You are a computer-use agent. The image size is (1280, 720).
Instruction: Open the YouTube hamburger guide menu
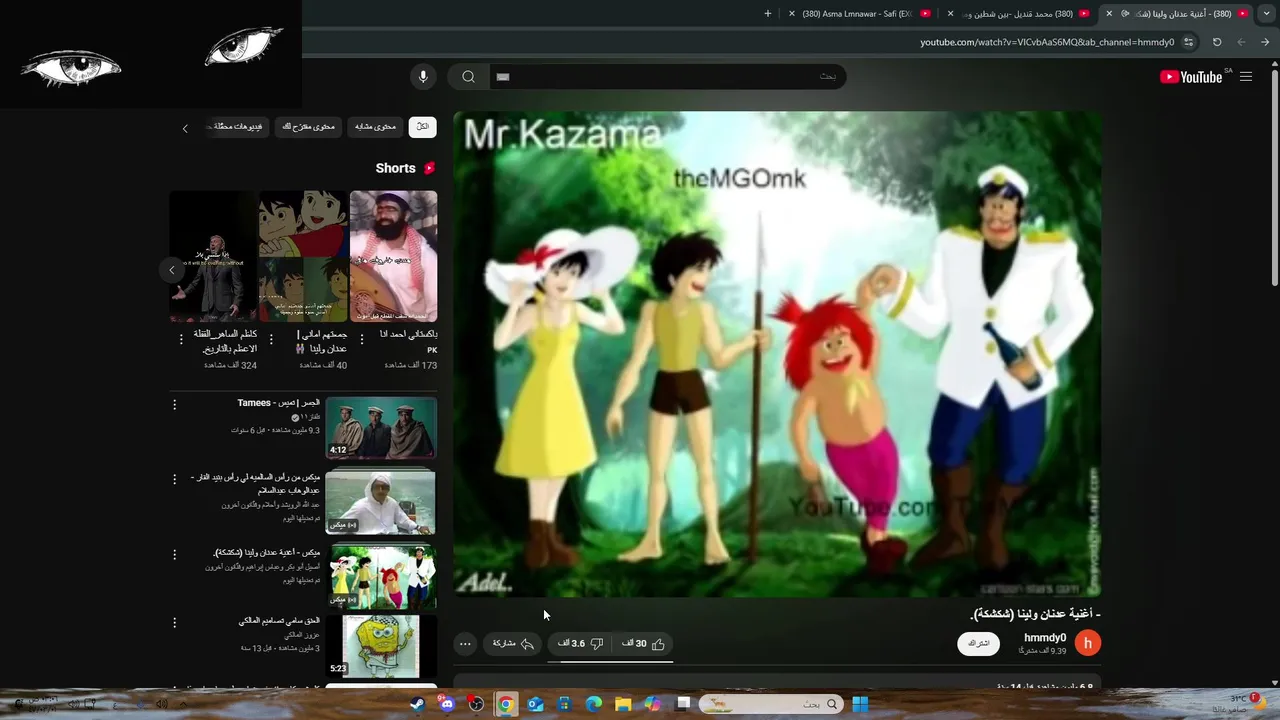tap(1246, 77)
